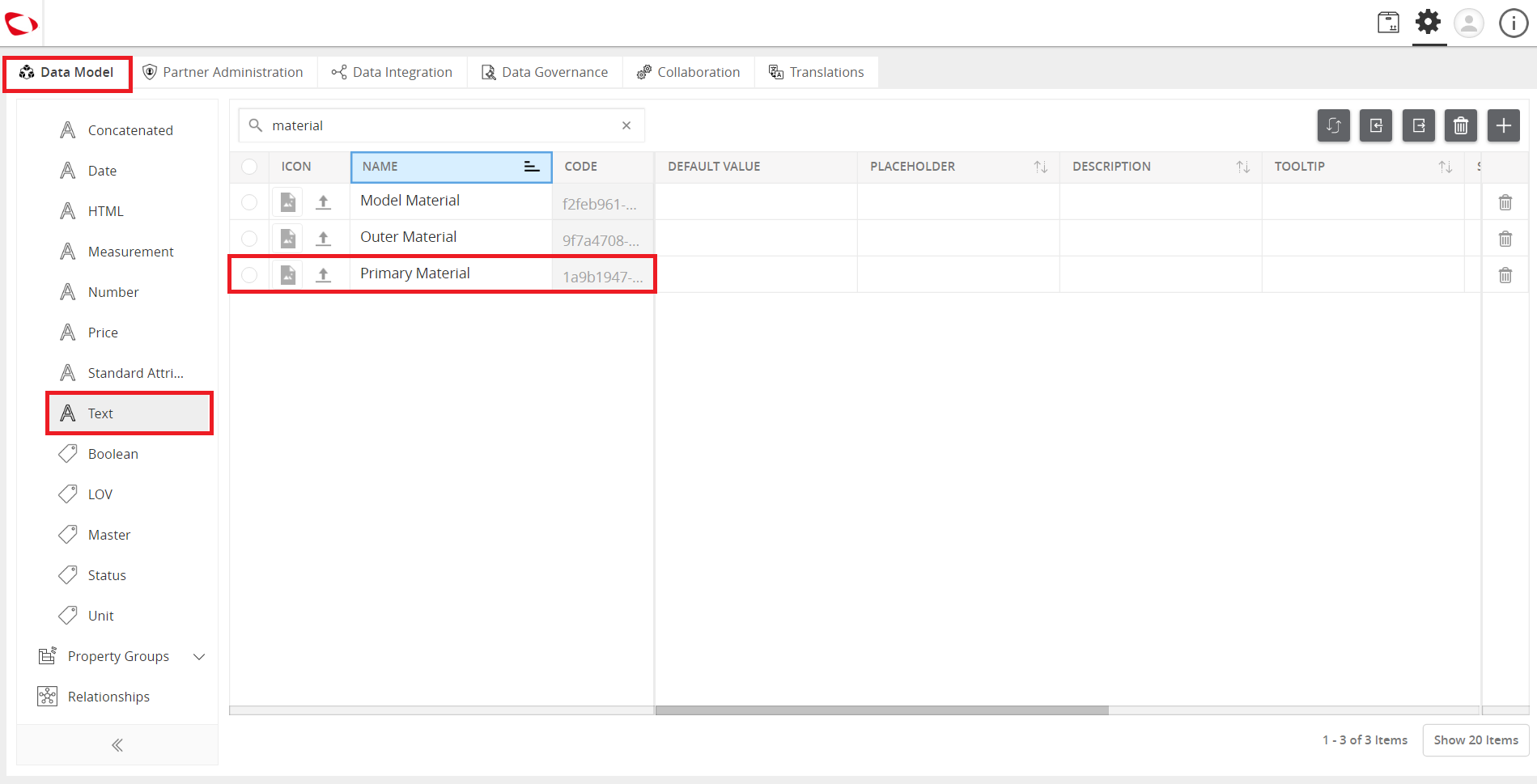Select Measurement attribute type
Image resolution: width=1537 pixels, height=784 pixels.
(129, 252)
